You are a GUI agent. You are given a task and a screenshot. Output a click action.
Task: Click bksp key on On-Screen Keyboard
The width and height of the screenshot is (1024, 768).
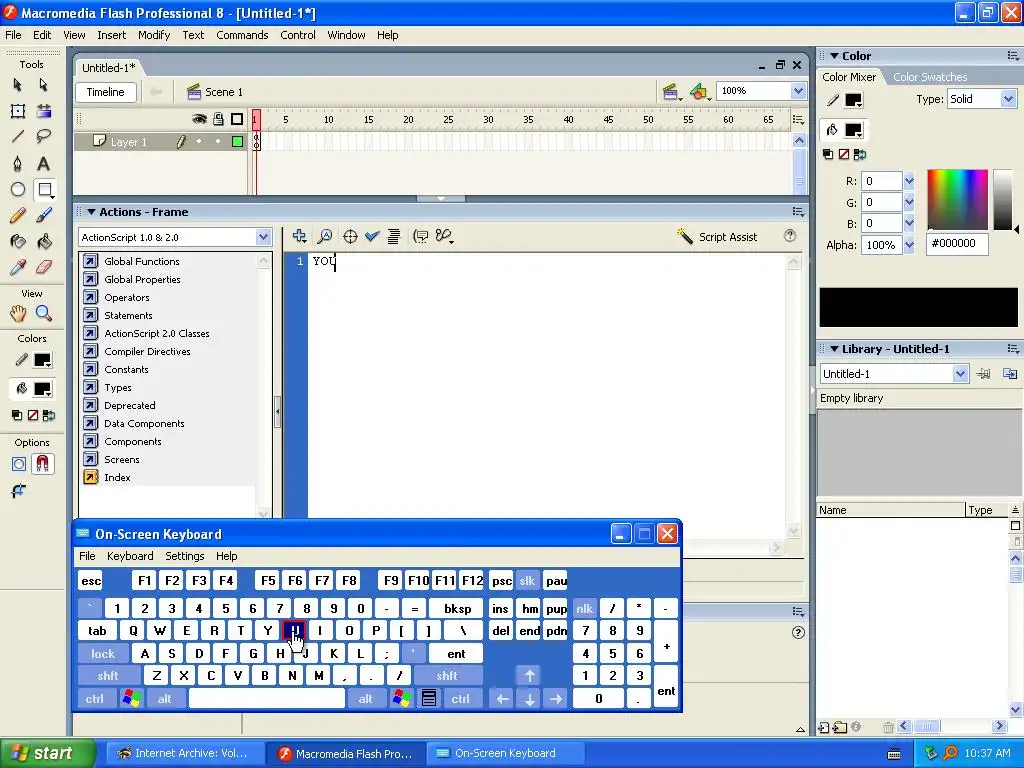click(x=457, y=609)
